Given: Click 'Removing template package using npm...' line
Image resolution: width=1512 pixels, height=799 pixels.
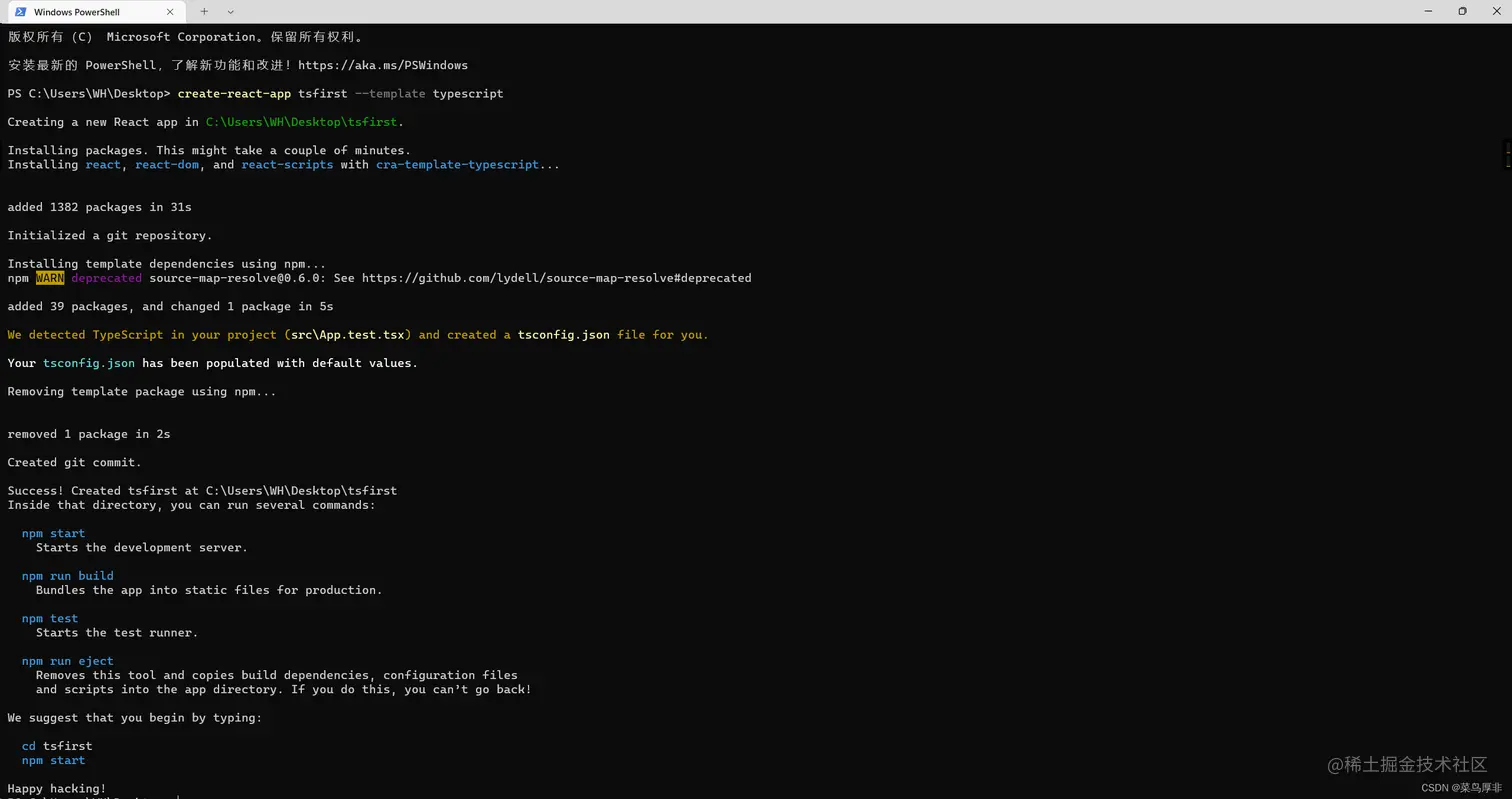Looking at the screenshot, I should click(x=142, y=392).
